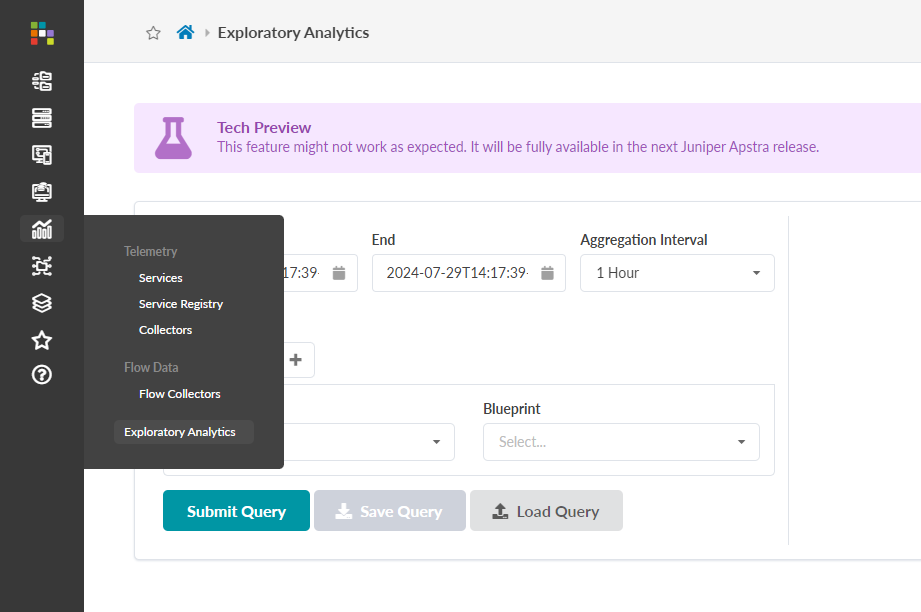Click the End datetime input field
Screen dimensions: 921x612
(456, 273)
